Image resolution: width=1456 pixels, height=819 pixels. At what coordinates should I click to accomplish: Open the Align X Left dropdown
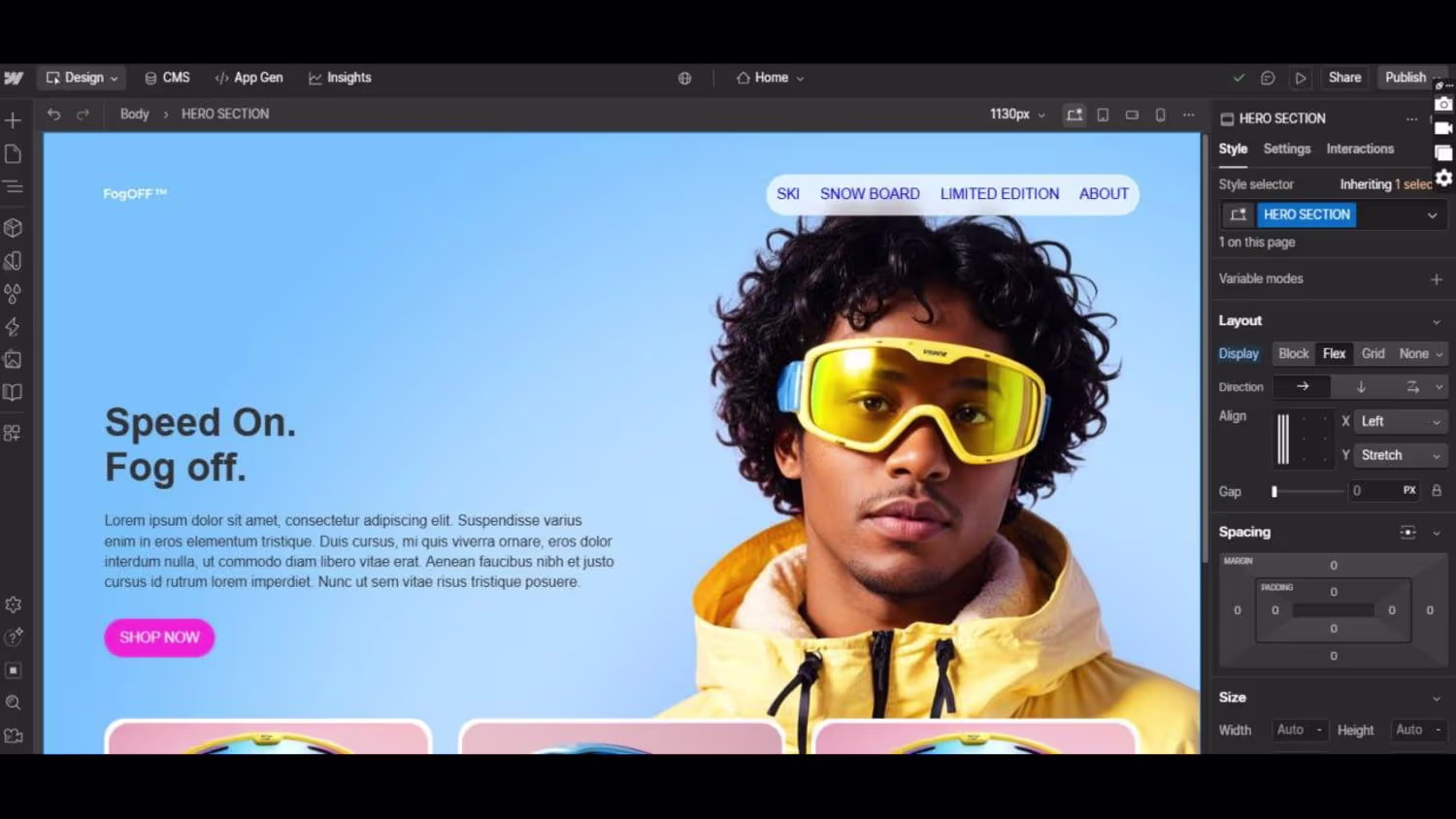(x=1400, y=421)
